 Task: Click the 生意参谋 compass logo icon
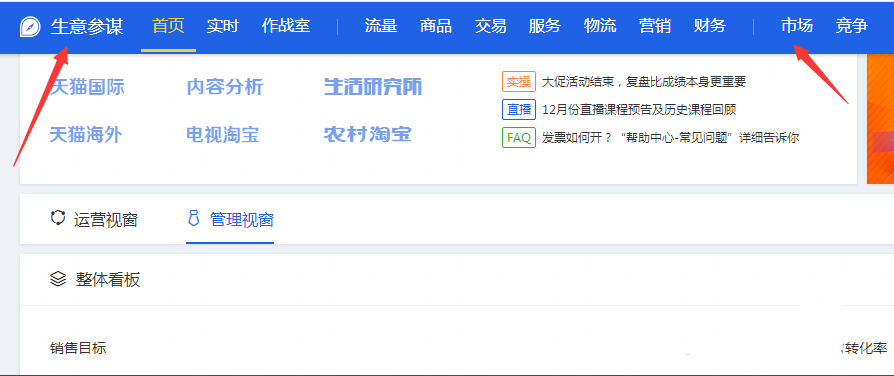29,27
